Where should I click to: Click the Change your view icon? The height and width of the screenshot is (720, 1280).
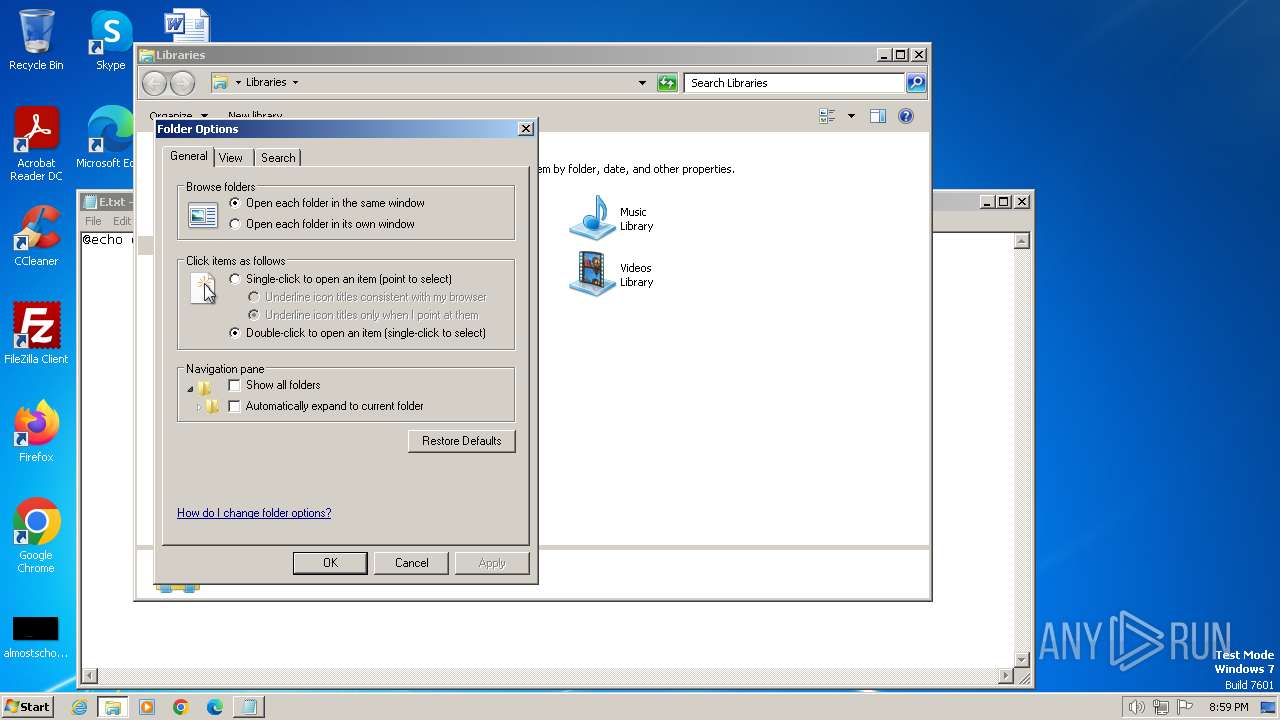pos(827,116)
